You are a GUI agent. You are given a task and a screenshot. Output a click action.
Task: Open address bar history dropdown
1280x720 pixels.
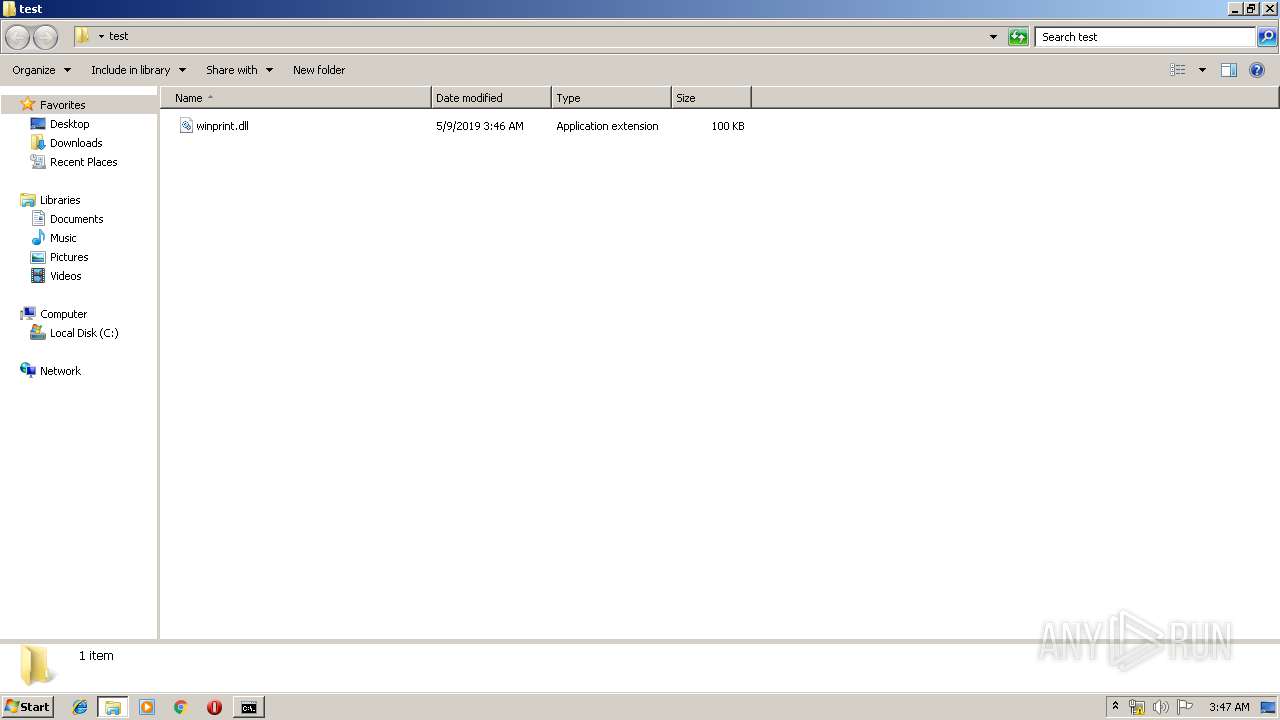(993, 37)
